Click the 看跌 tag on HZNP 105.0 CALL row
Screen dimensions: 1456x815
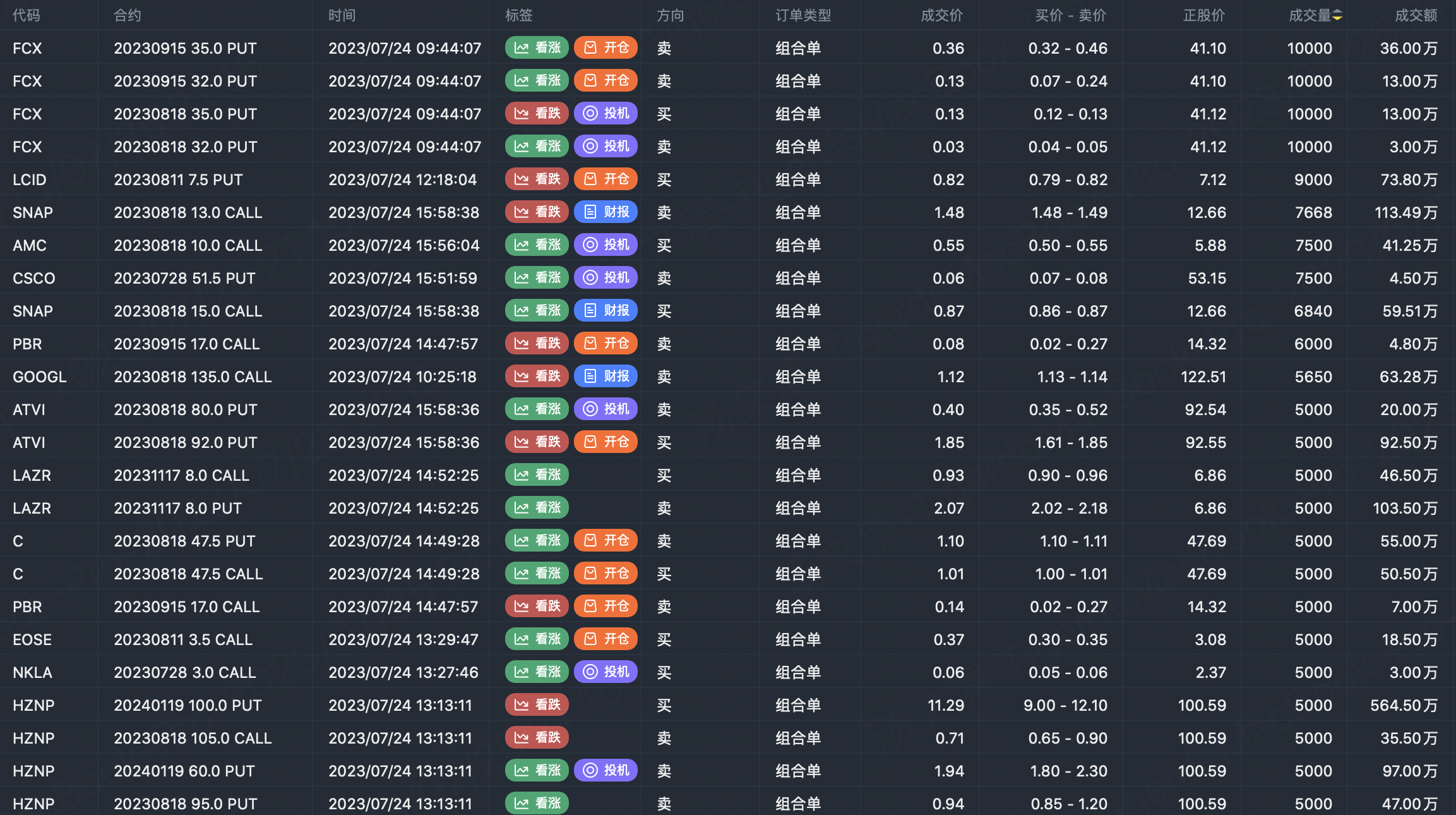(537, 738)
